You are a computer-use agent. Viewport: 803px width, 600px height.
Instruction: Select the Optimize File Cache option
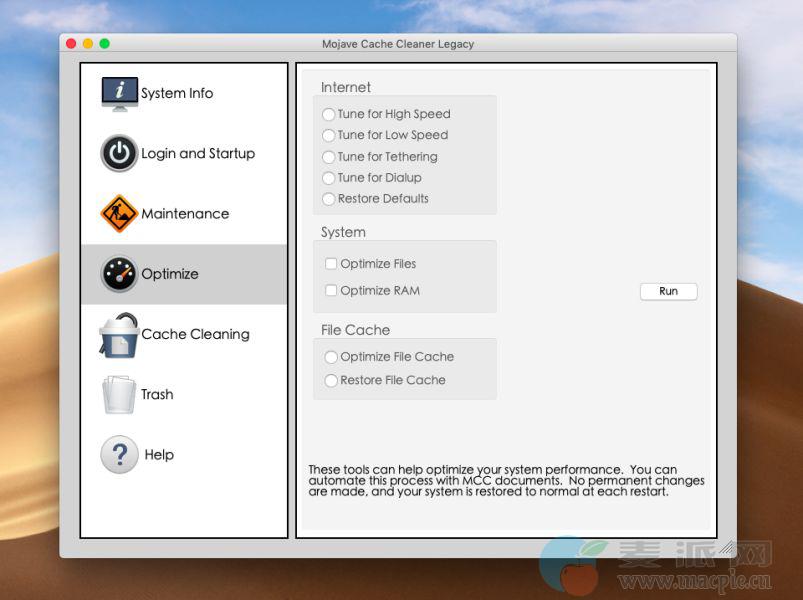click(331, 357)
